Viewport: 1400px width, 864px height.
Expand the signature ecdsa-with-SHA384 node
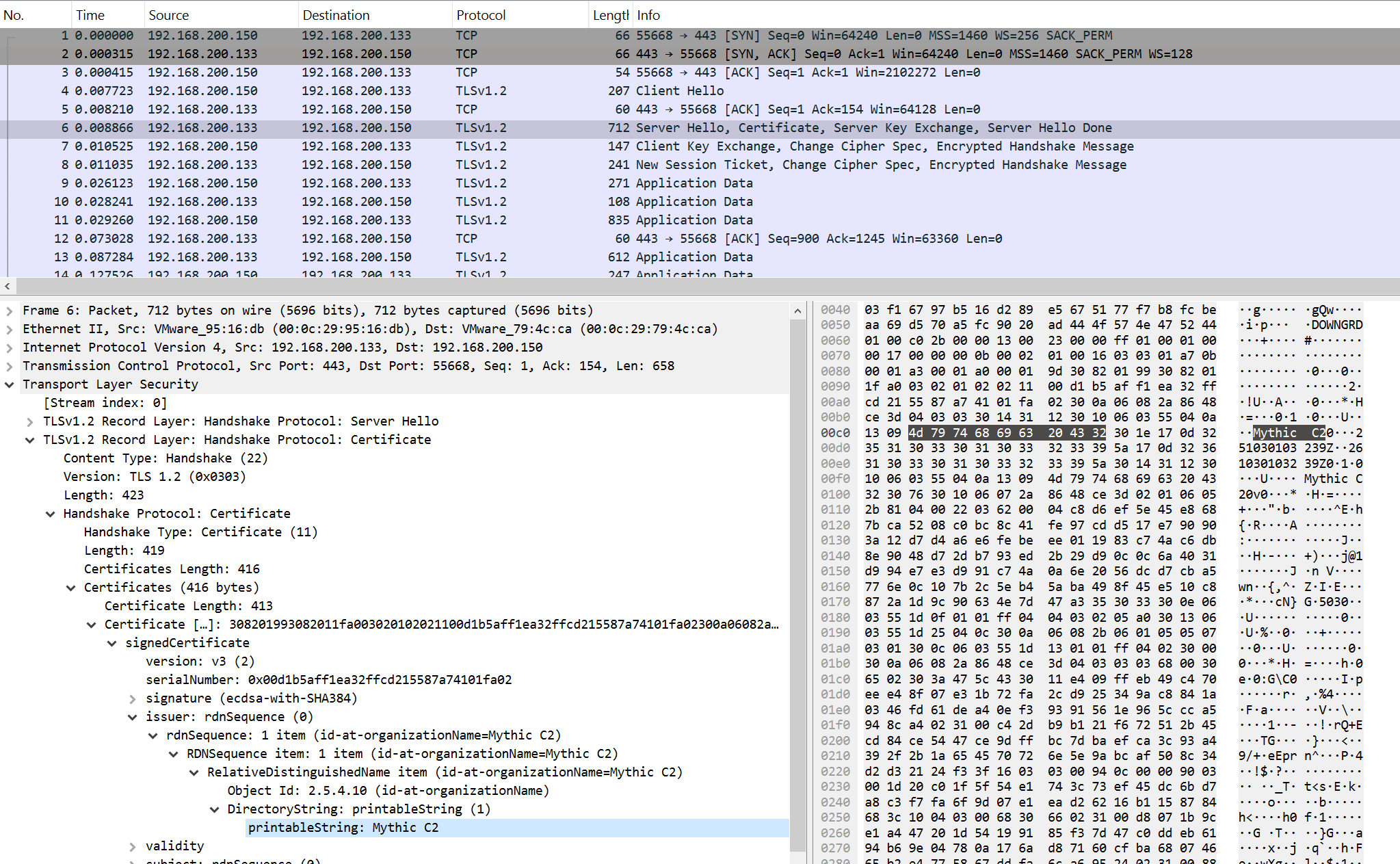click(x=133, y=698)
